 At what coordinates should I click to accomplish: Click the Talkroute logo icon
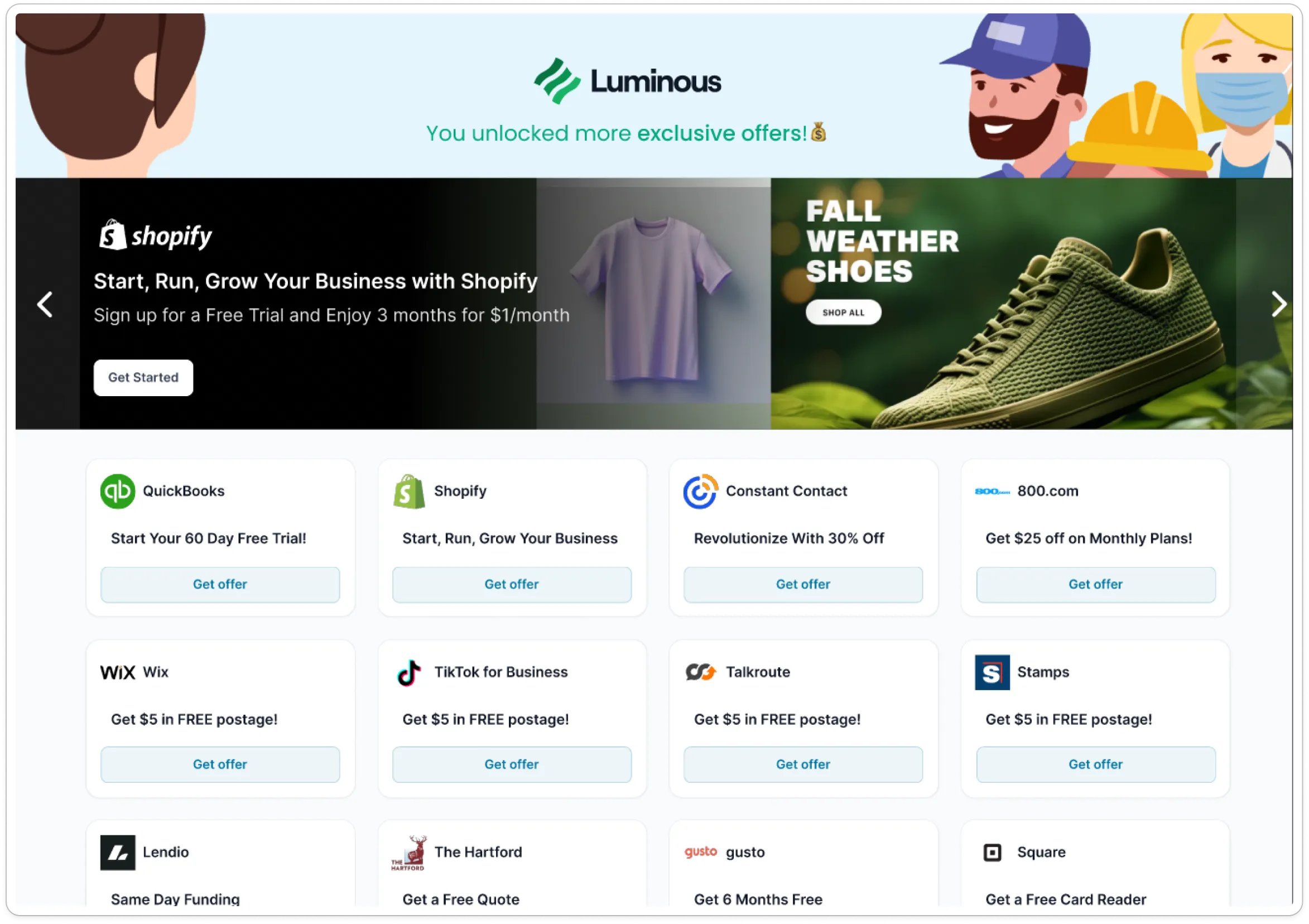point(701,672)
